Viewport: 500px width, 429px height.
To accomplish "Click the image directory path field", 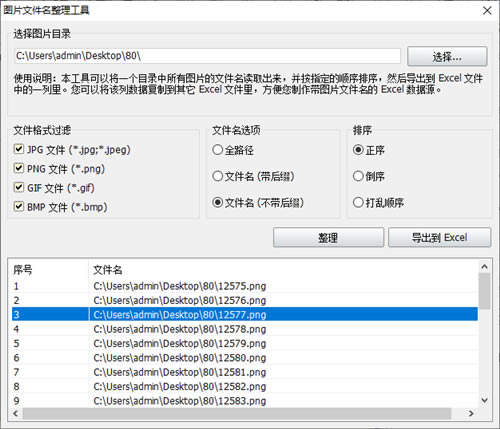I will coord(207,56).
